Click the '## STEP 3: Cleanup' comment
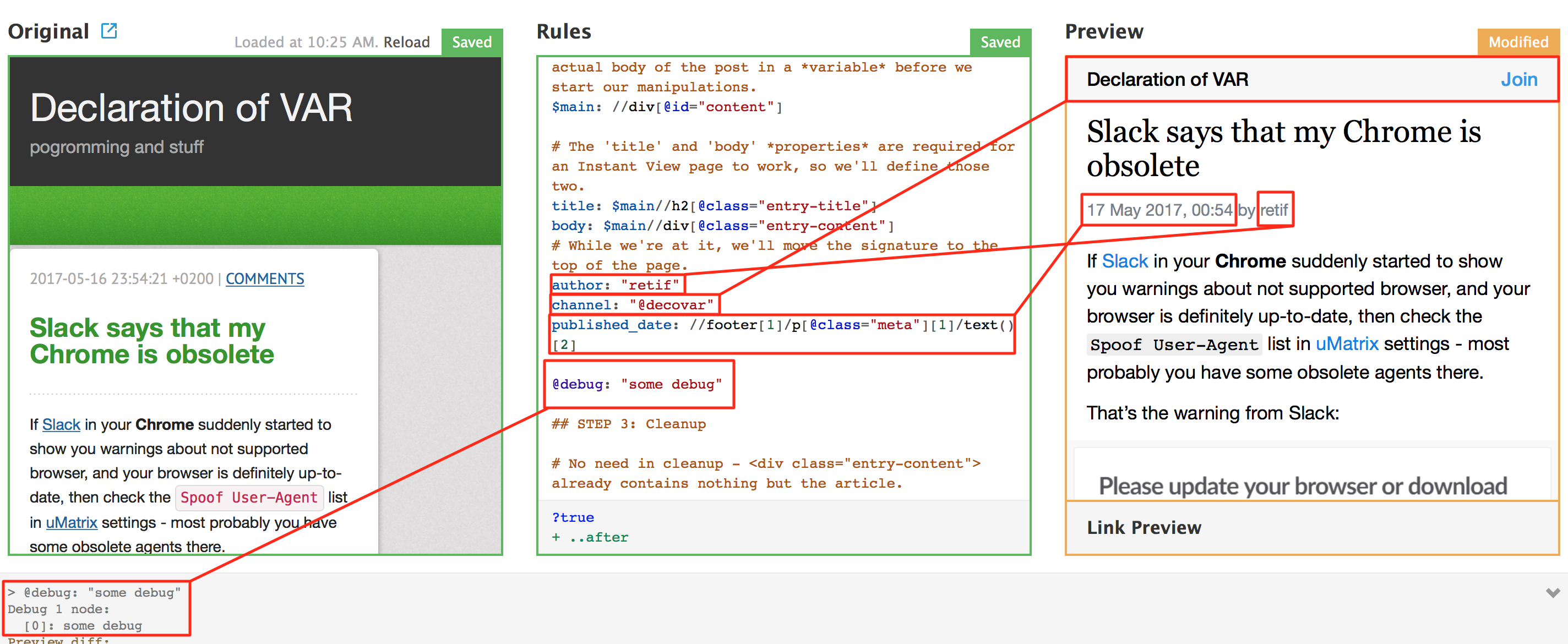 tap(629, 424)
